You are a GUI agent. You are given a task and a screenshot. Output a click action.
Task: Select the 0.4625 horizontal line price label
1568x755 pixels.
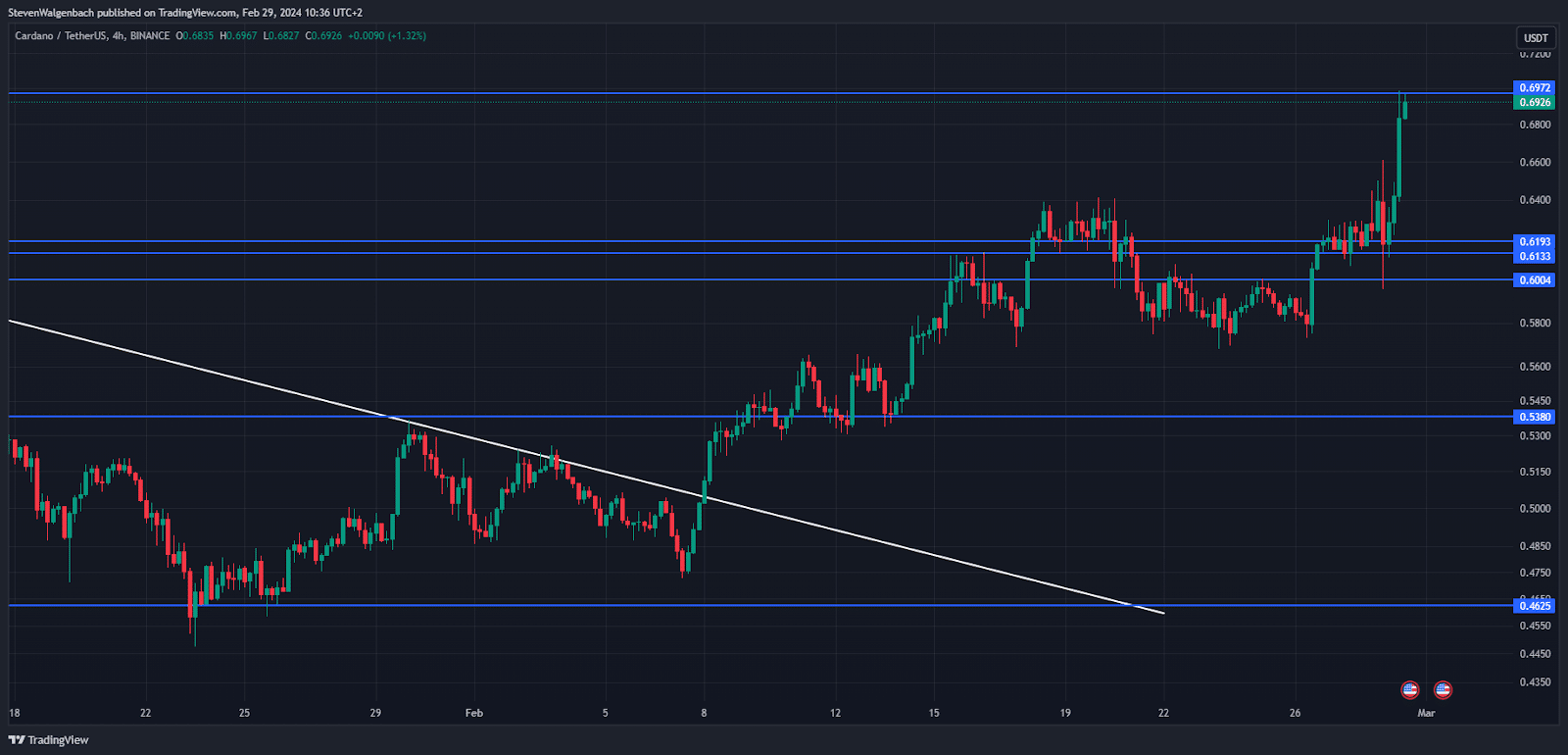click(x=1535, y=606)
